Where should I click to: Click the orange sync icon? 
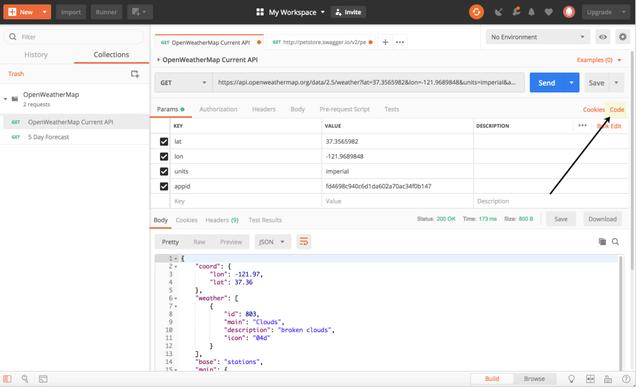pyautogui.click(x=476, y=12)
